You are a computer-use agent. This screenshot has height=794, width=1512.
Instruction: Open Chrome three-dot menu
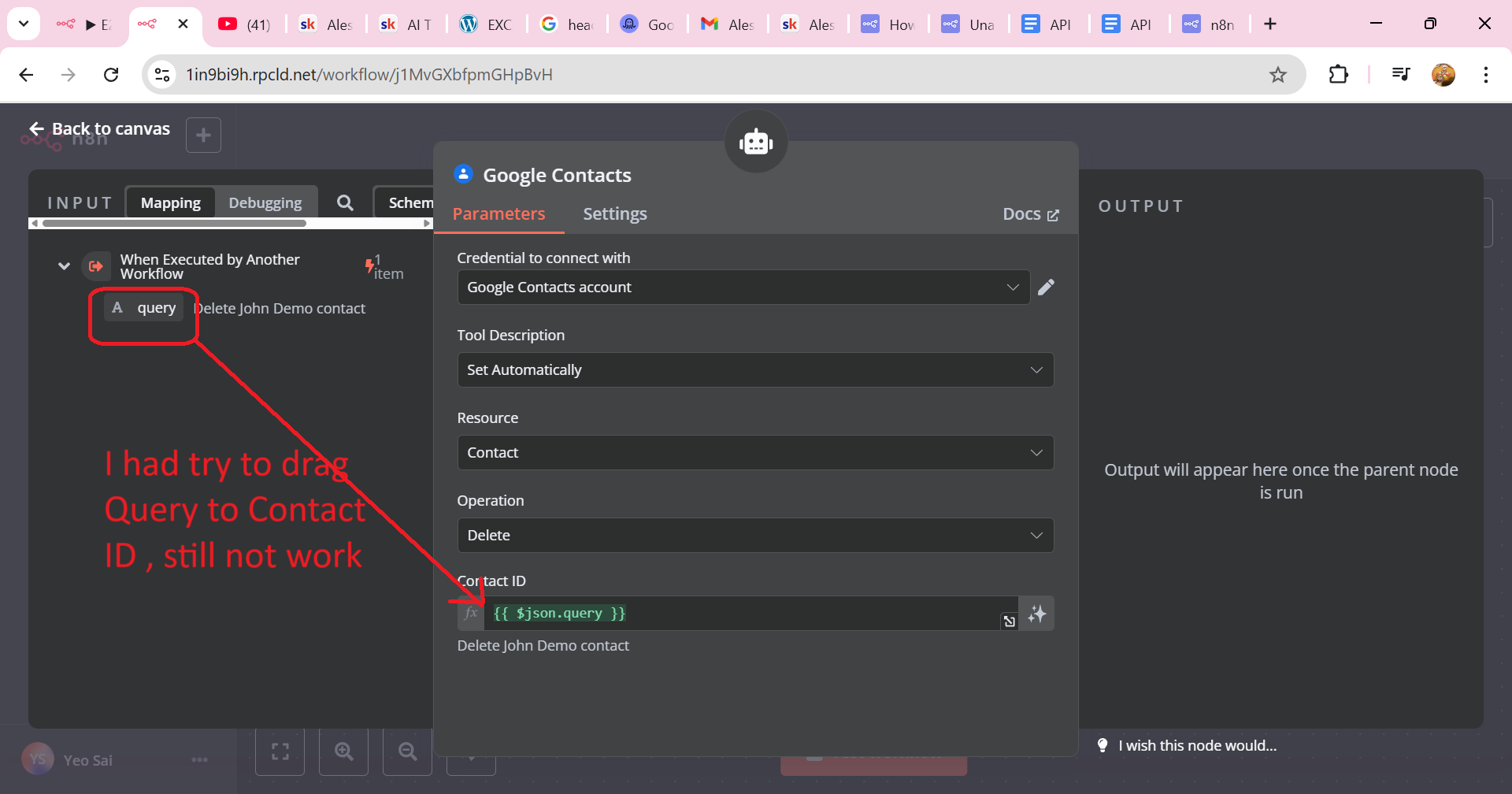[x=1485, y=75]
